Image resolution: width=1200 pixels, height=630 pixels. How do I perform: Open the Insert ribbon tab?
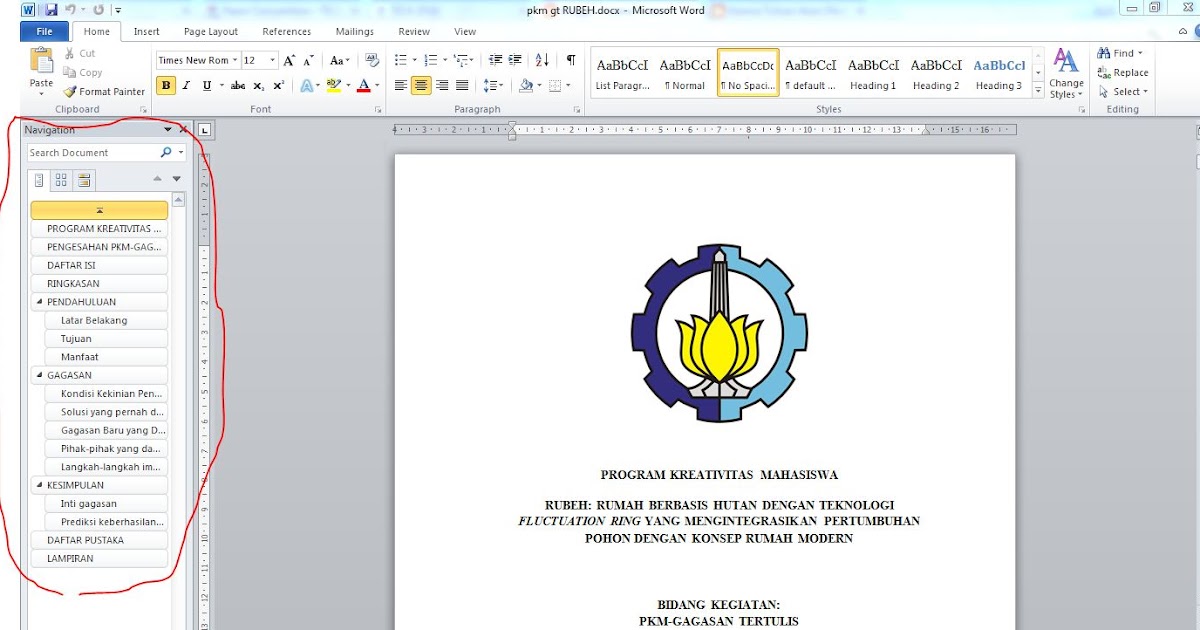[x=146, y=31]
